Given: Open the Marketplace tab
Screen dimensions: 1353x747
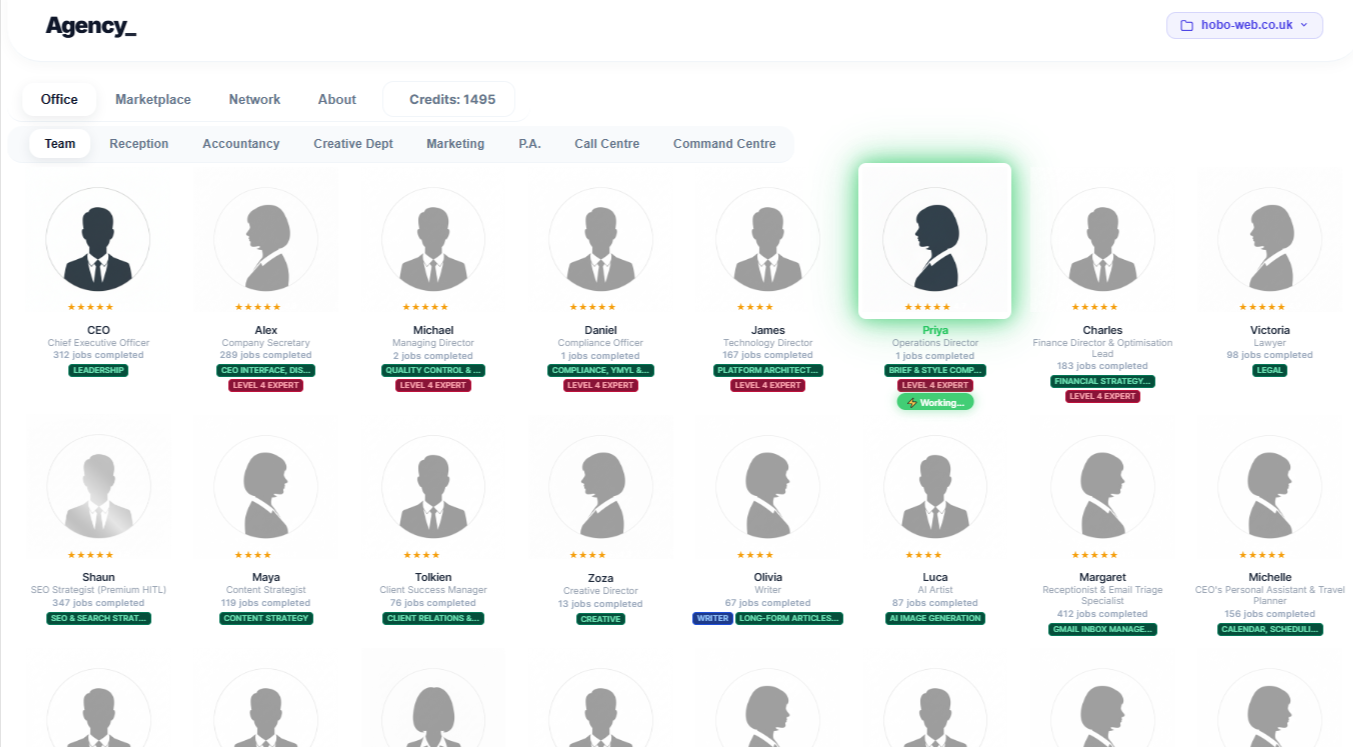Looking at the screenshot, I should point(153,99).
